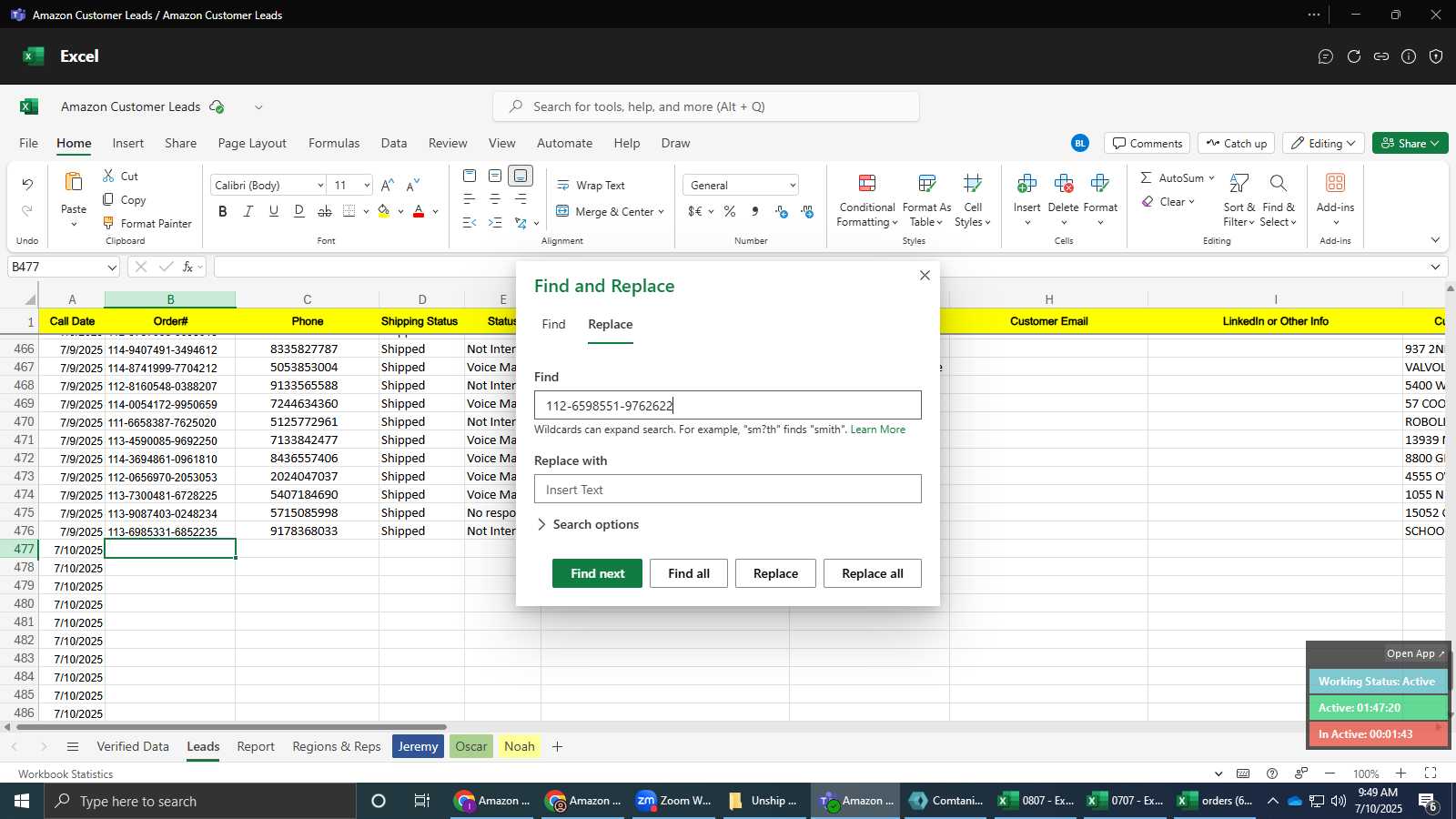Open the Windows Start button
The height and width of the screenshot is (819, 1456).
click(x=22, y=801)
